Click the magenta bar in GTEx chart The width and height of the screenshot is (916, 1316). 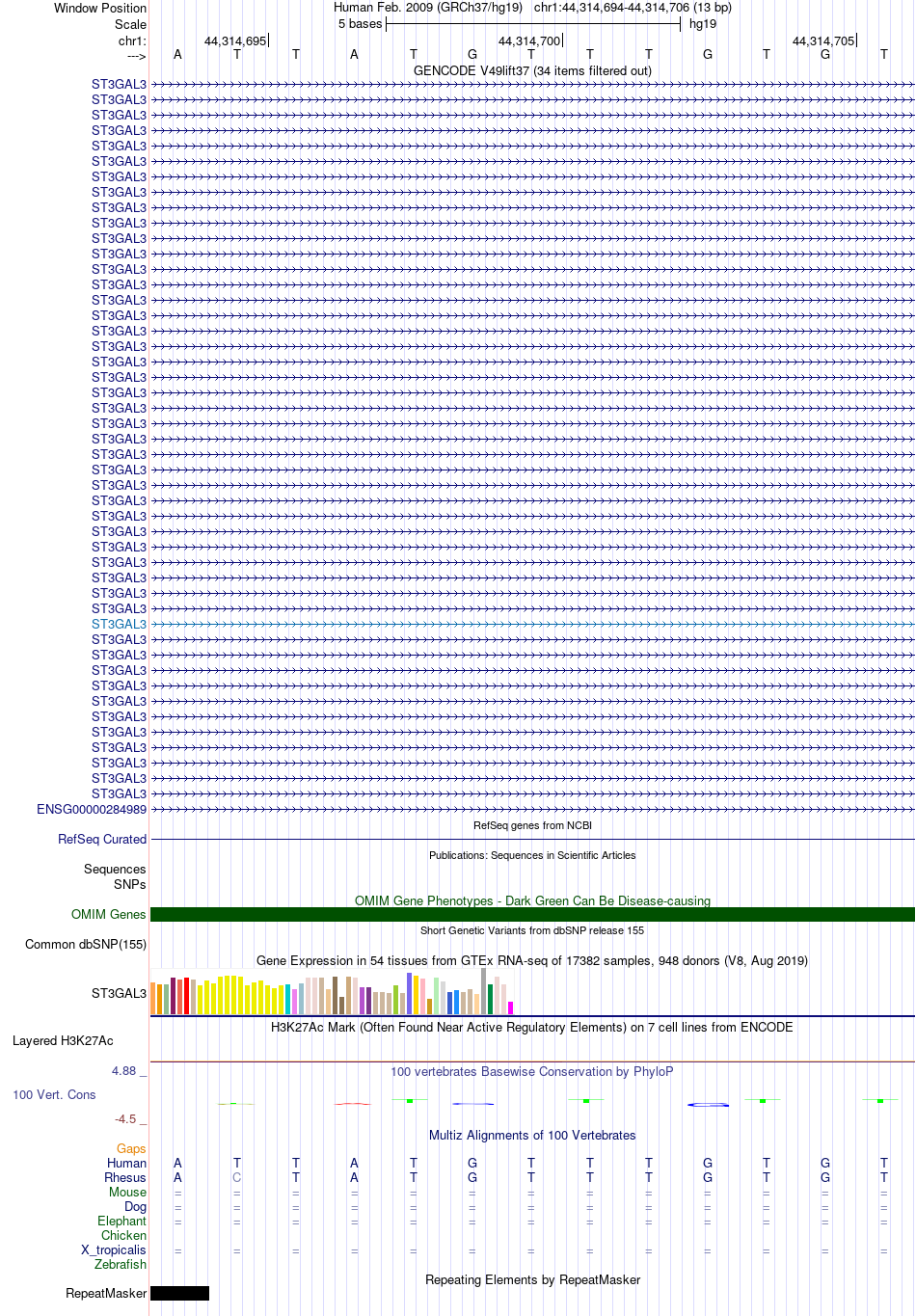511,1007
